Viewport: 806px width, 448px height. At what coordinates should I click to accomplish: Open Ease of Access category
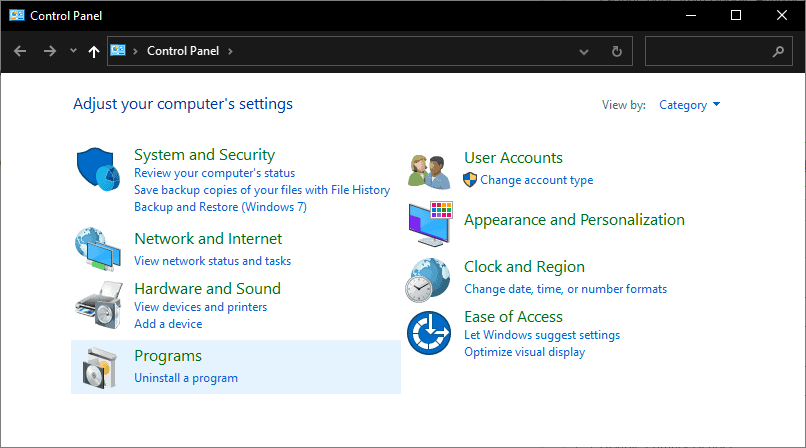tap(514, 316)
